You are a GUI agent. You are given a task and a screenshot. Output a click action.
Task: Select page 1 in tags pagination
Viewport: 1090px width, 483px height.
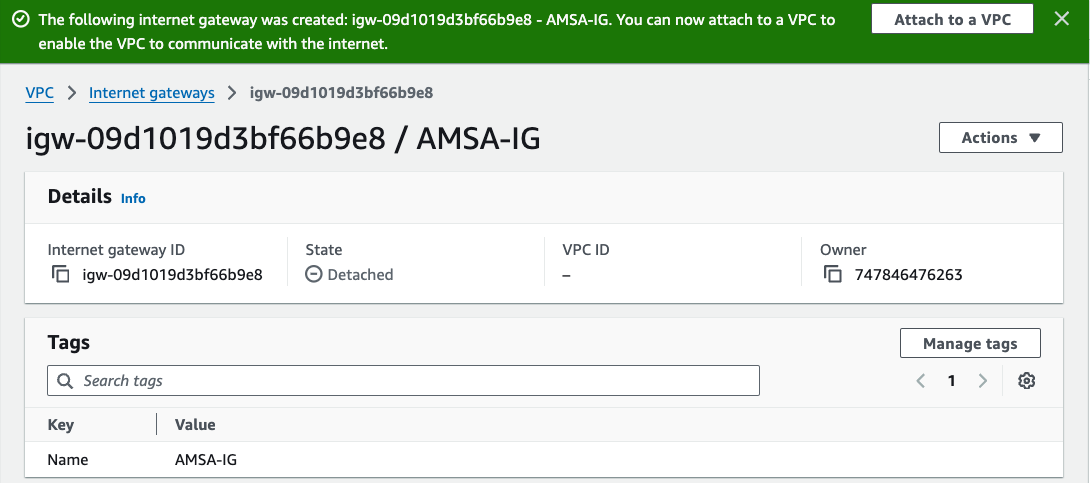(952, 381)
